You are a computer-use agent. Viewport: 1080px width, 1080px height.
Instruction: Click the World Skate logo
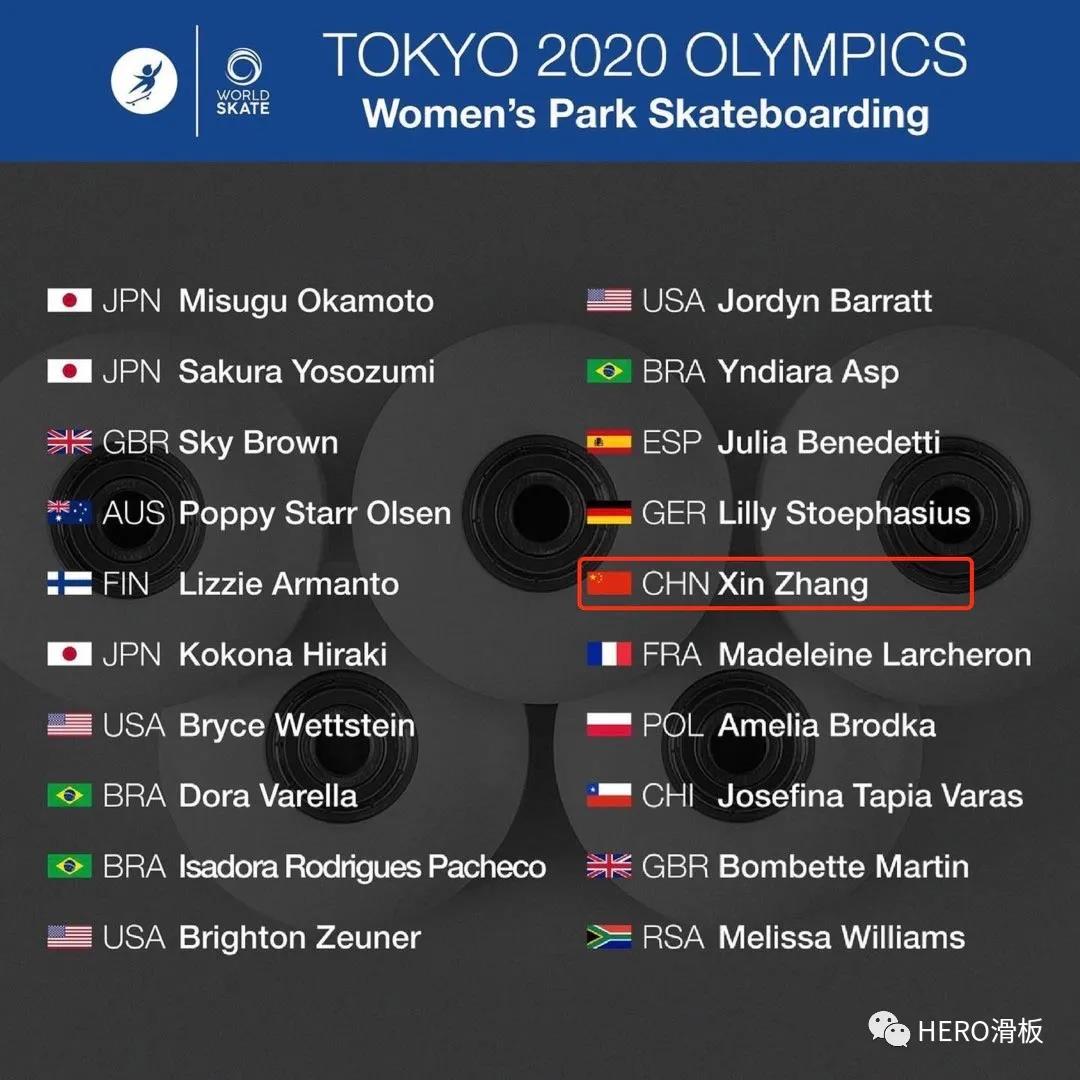tap(243, 81)
